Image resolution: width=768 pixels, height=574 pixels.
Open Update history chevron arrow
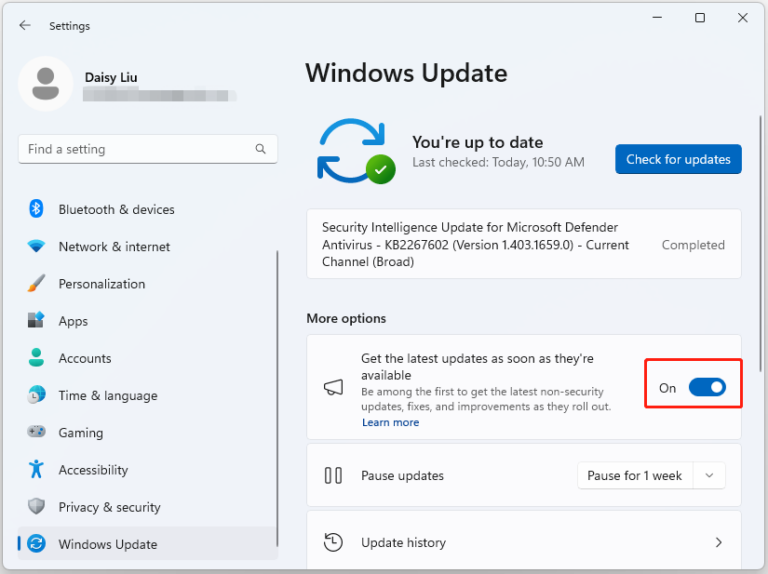point(719,542)
